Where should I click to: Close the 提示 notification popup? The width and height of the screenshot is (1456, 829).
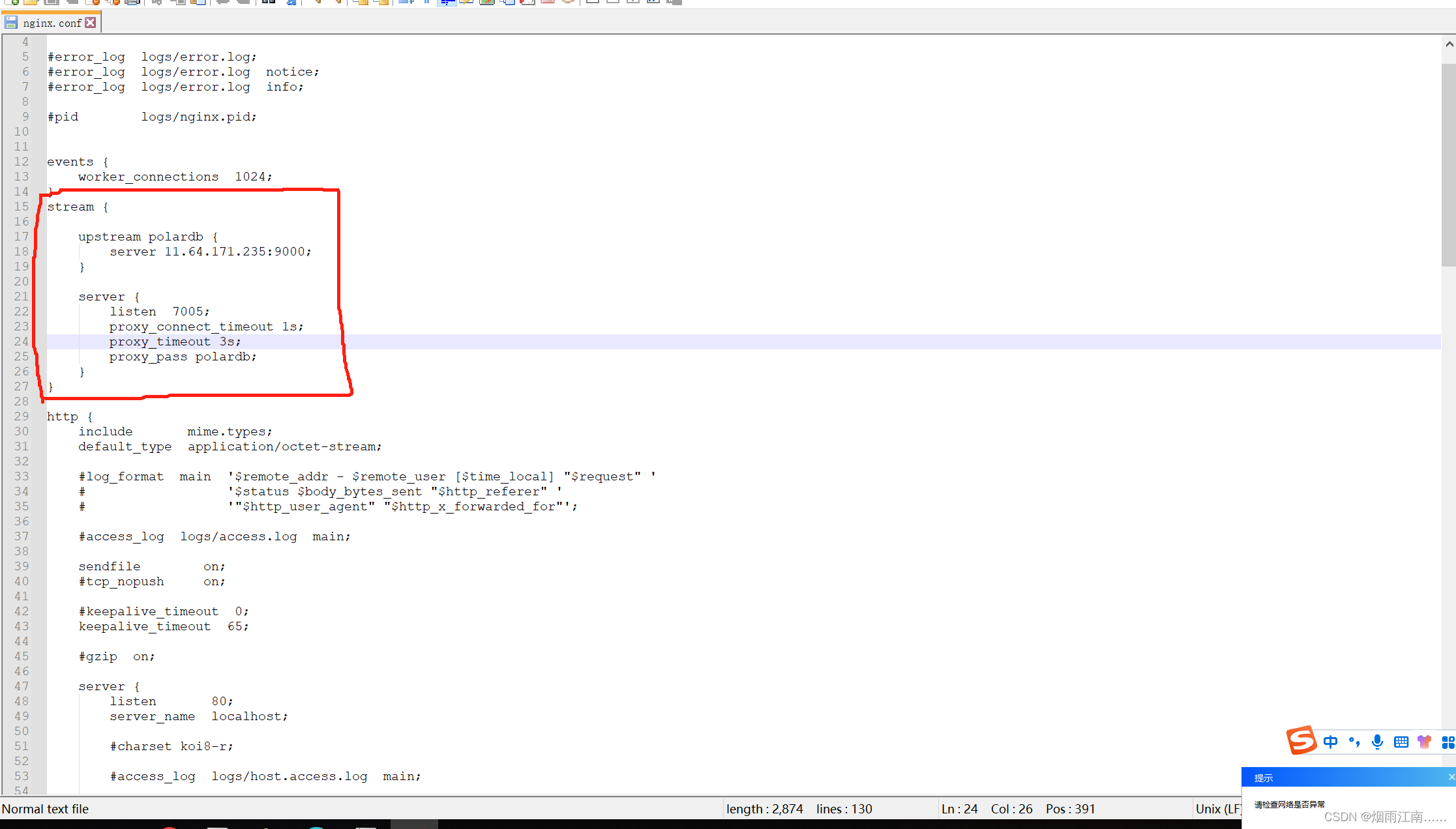pos(1451,777)
